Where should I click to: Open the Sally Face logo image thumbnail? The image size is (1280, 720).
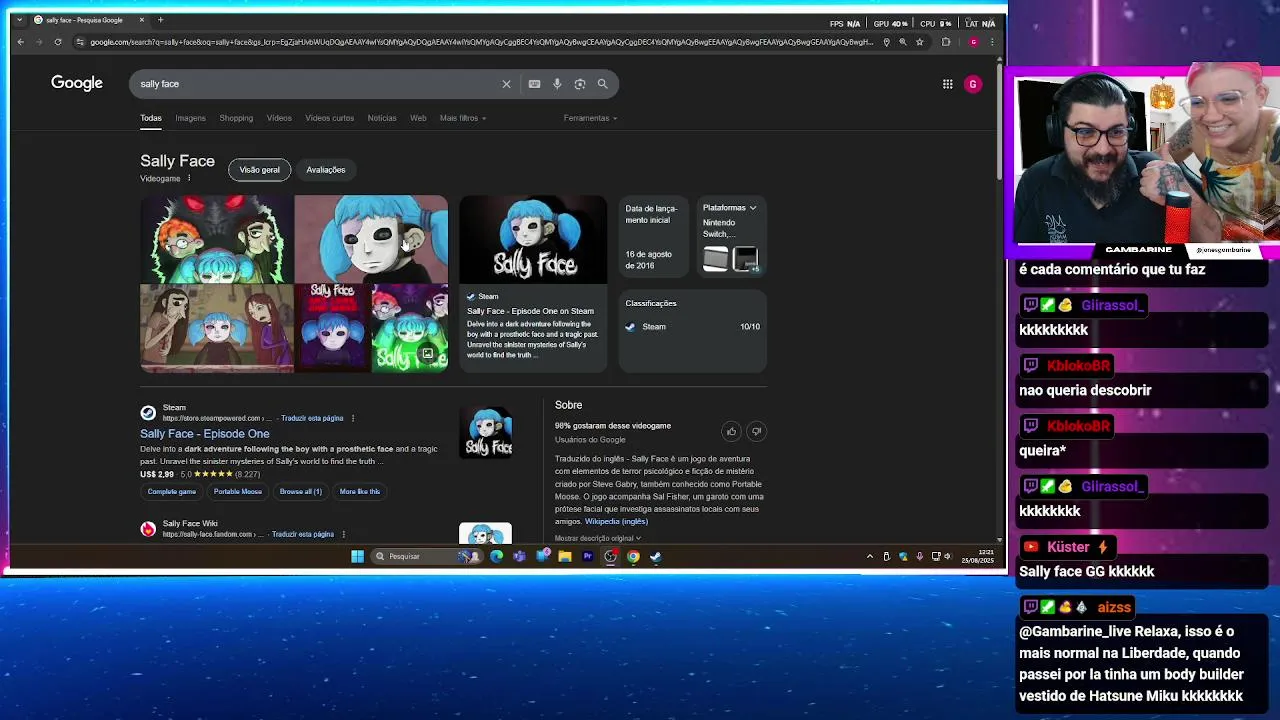(533, 239)
